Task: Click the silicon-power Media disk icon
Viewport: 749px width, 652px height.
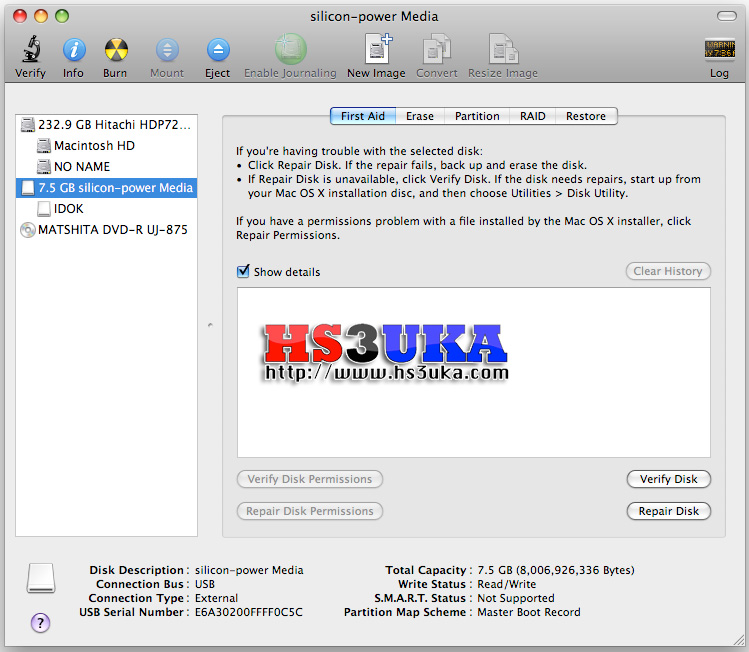Action: [28, 188]
